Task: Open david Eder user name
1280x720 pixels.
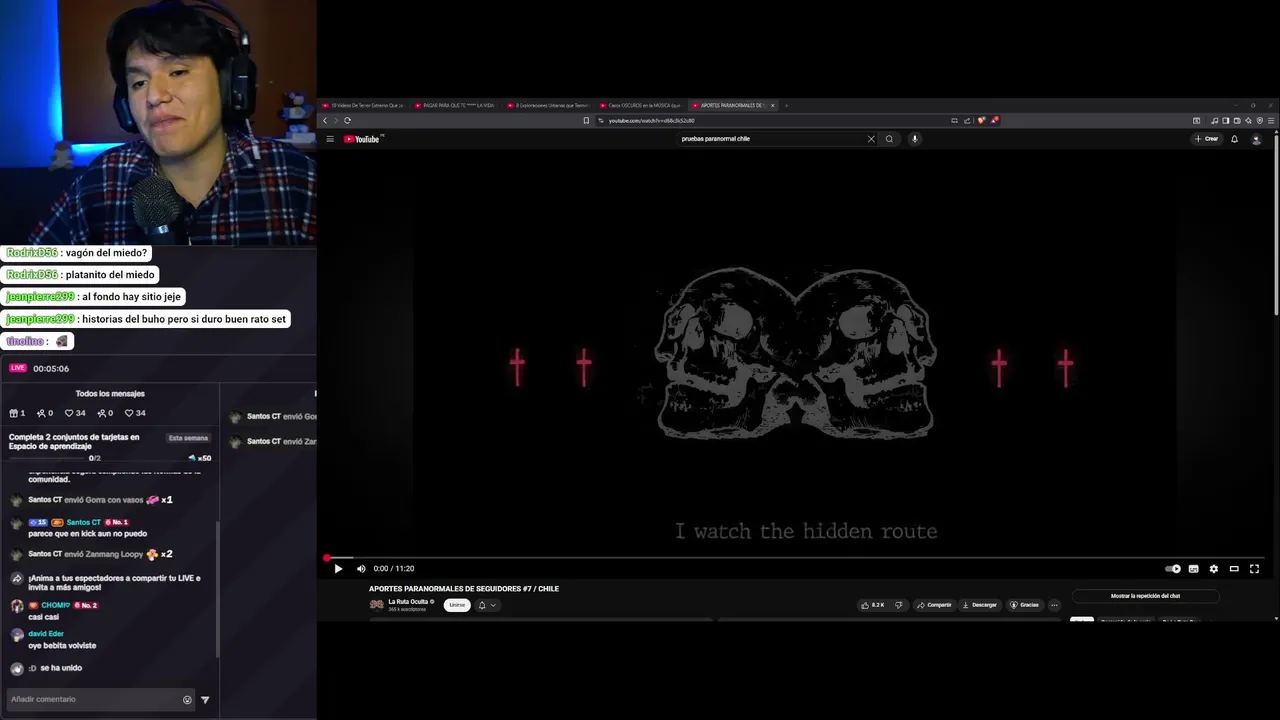Action: (46, 634)
